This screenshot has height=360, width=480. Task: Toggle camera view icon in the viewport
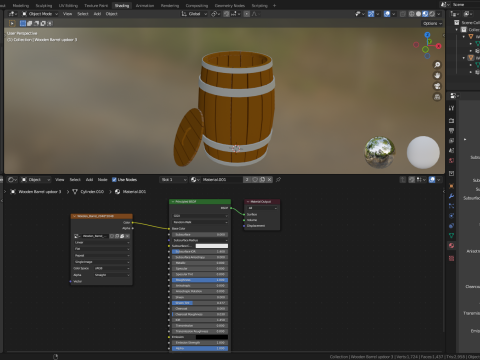pos(437,86)
